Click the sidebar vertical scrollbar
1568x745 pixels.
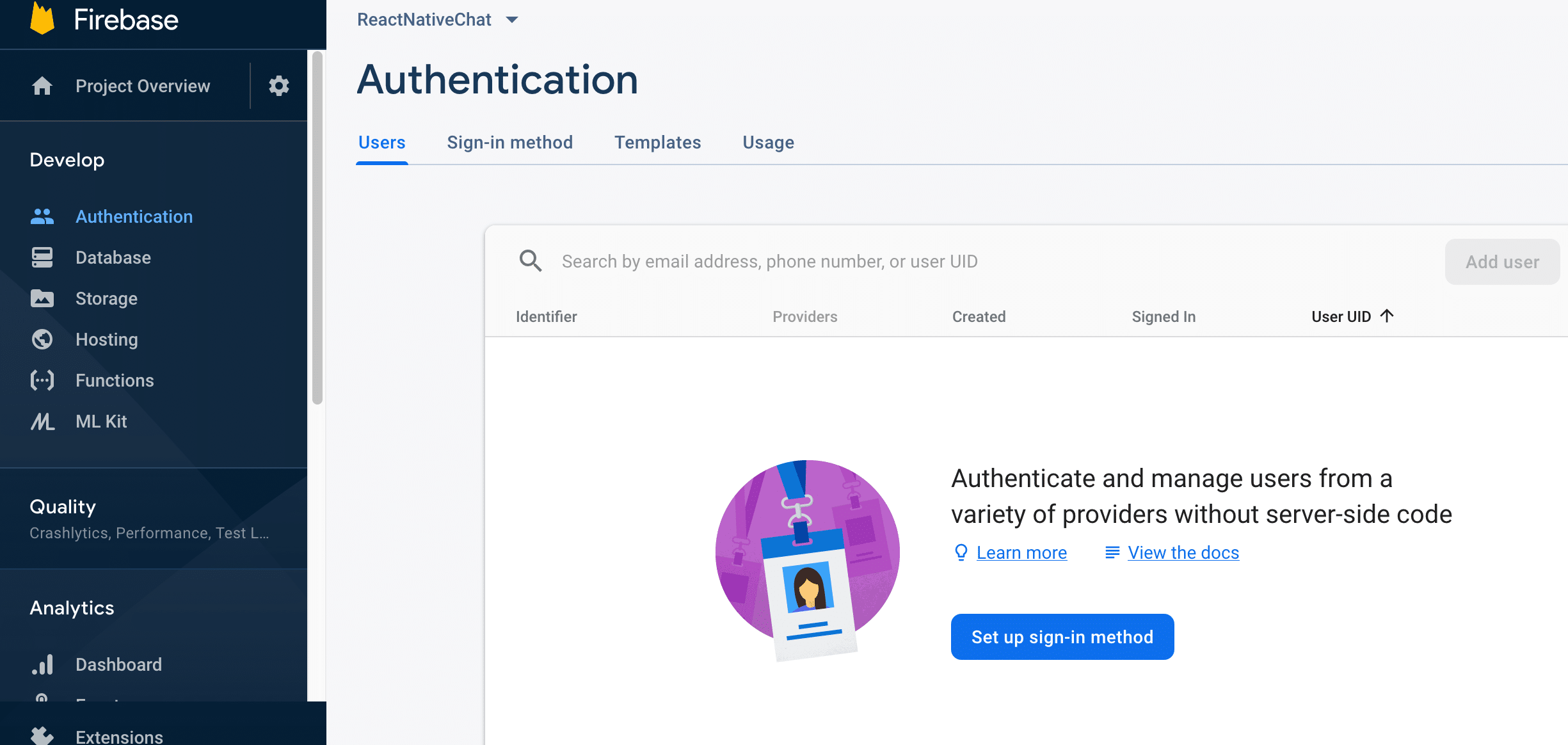point(317,228)
